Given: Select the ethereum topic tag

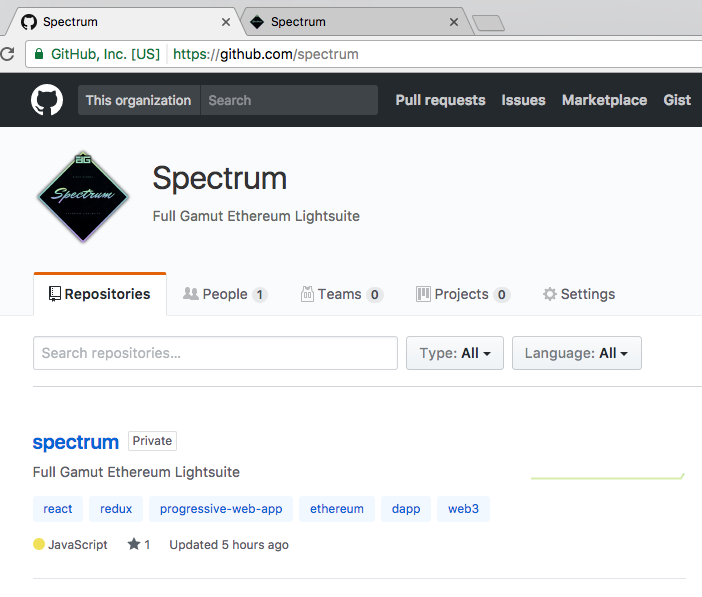Looking at the screenshot, I should [x=337, y=509].
